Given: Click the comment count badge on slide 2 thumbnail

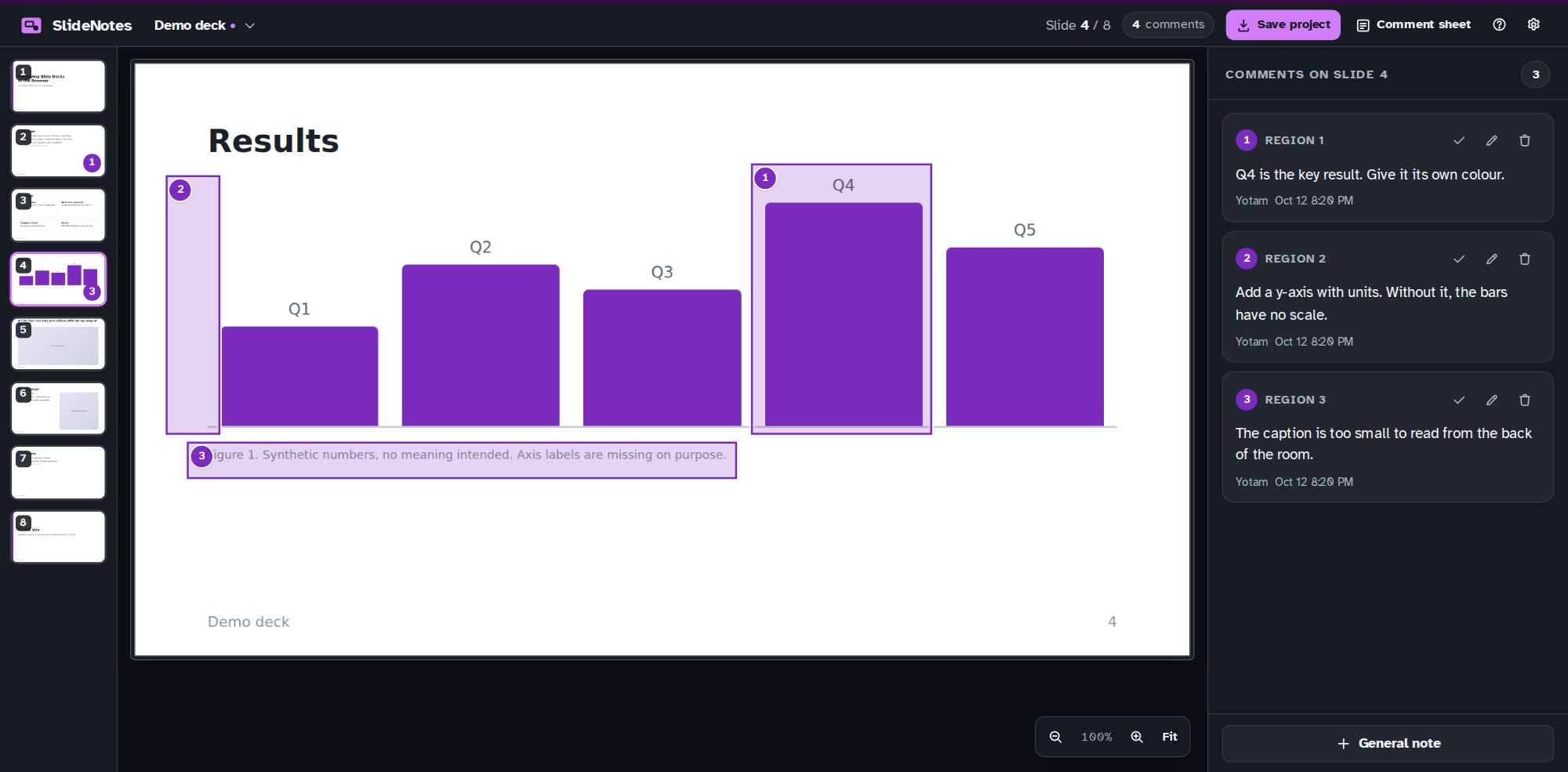Looking at the screenshot, I should [x=92, y=163].
